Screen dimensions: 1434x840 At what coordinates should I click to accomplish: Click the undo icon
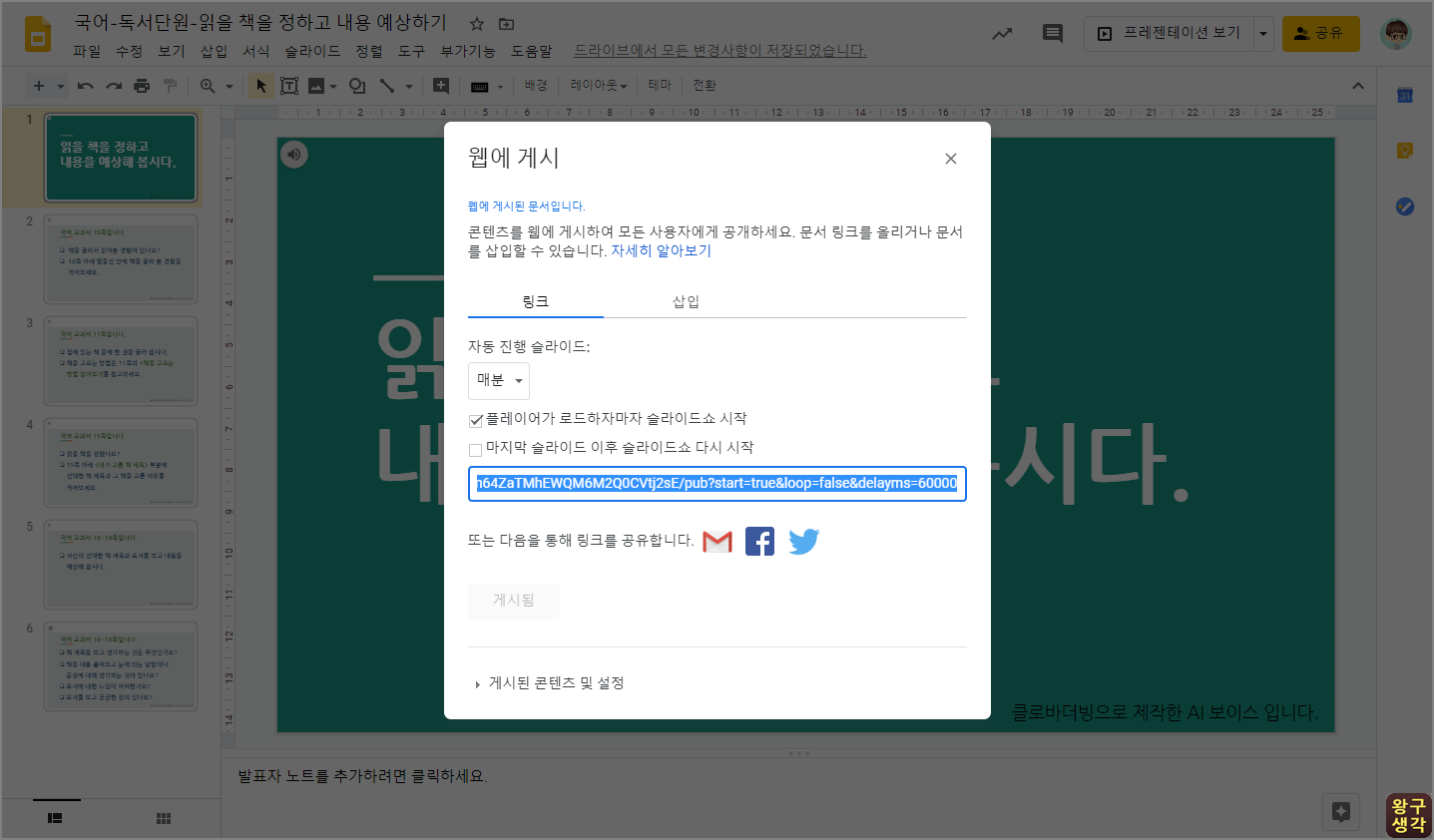86,86
